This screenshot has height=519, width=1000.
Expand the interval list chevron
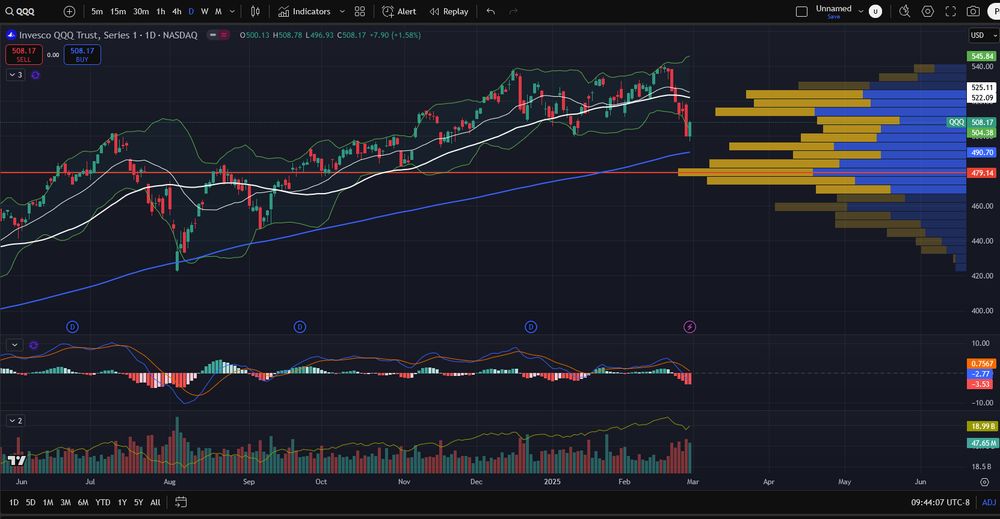[x=232, y=11]
